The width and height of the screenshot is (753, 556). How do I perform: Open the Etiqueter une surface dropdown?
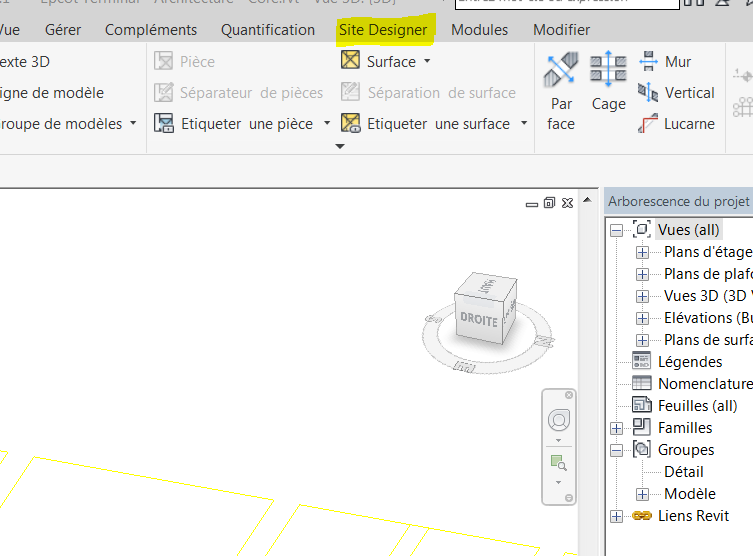[x=523, y=124]
